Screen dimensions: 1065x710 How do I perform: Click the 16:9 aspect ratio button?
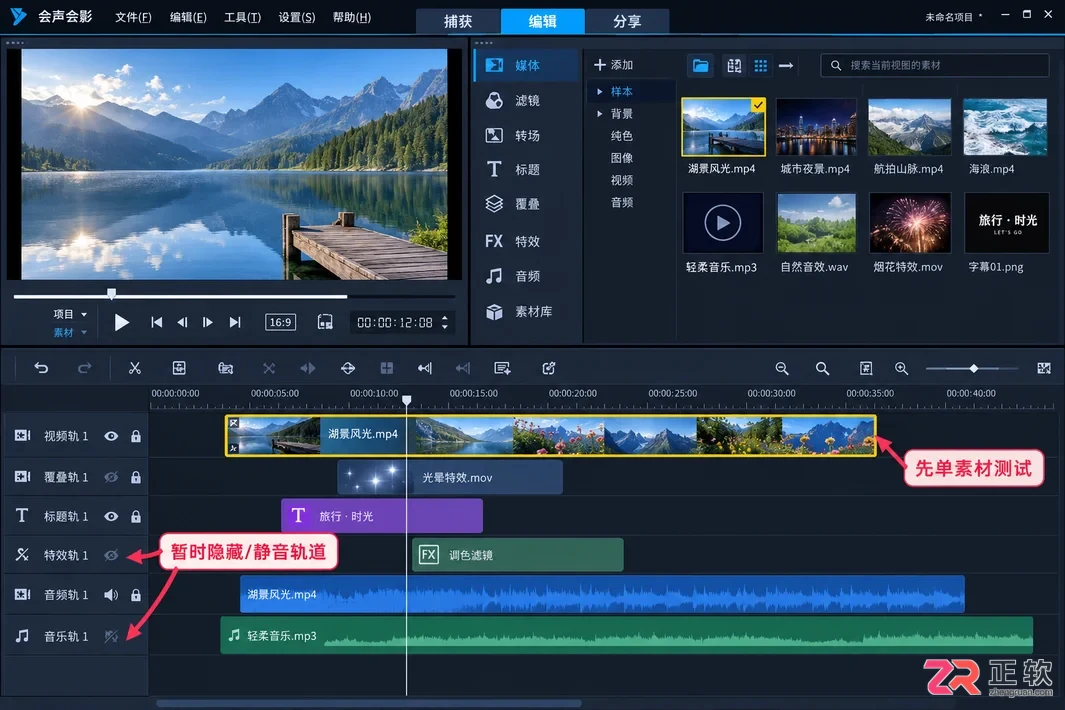click(281, 322)
